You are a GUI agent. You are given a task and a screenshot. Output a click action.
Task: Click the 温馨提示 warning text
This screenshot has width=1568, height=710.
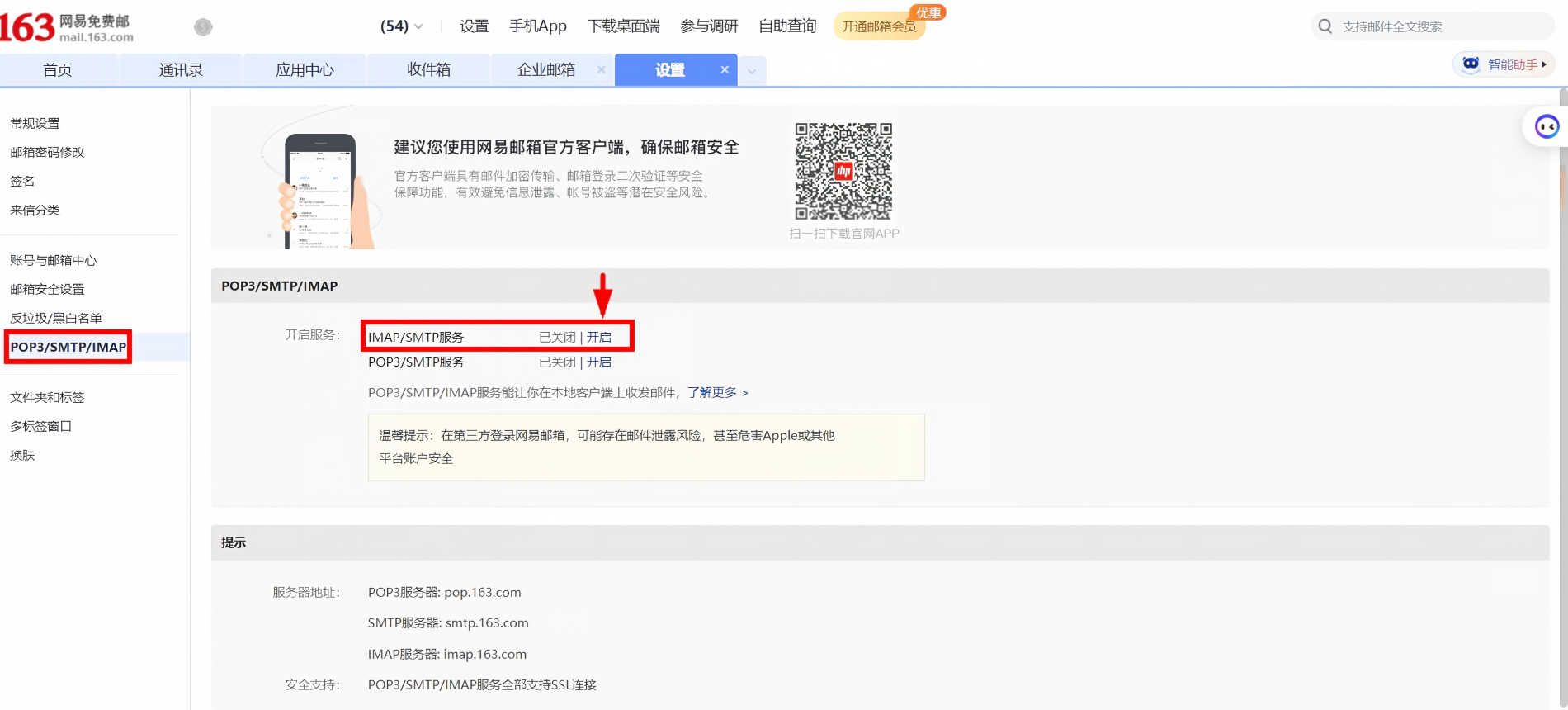tap(607, 447)
